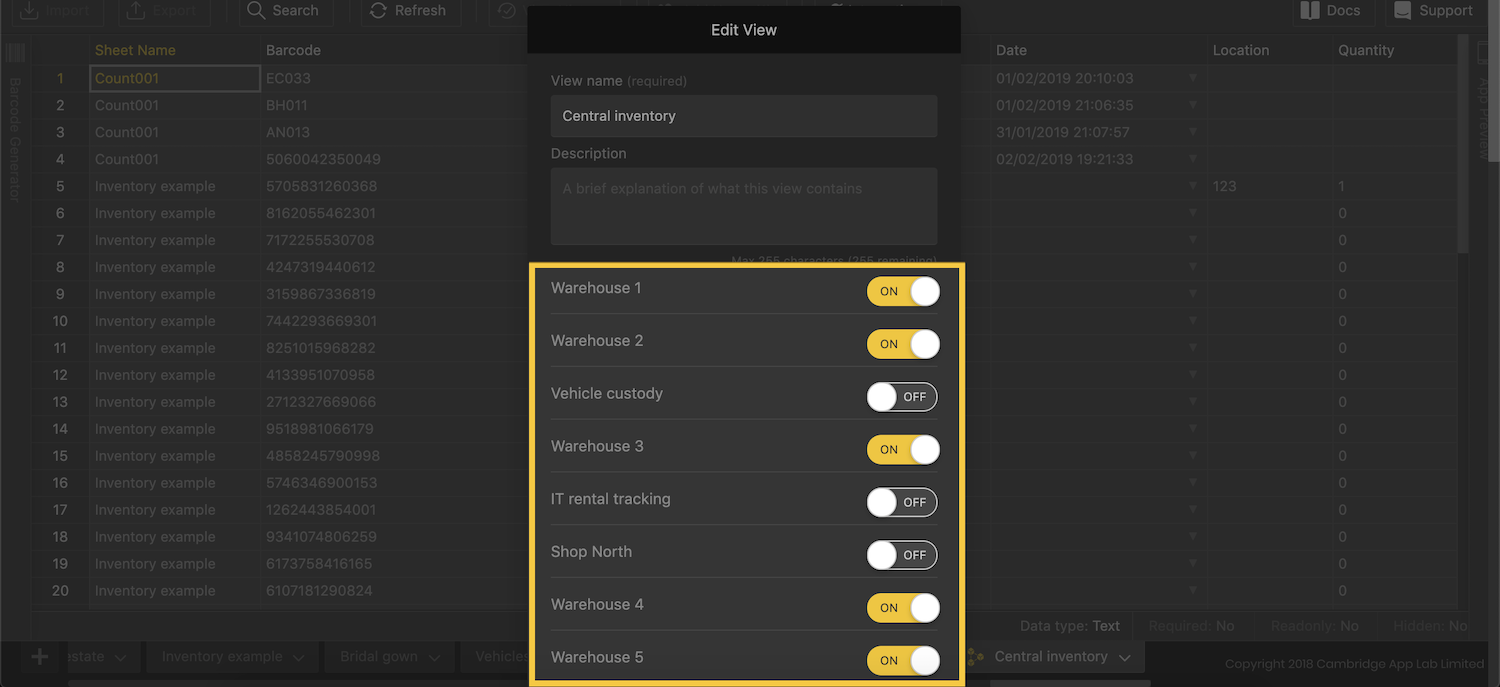Click the View name input field
The image size is (1500, 687).
point(743,116)
